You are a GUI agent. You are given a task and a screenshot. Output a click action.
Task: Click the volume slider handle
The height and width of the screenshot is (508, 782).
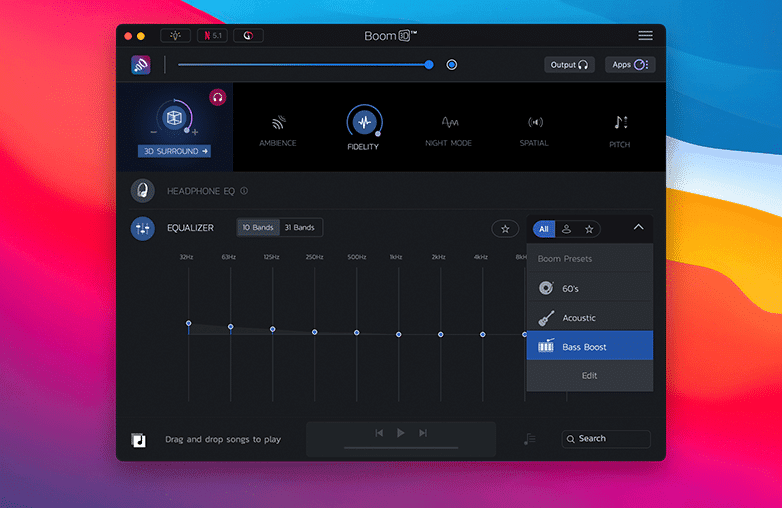(429, 65)
